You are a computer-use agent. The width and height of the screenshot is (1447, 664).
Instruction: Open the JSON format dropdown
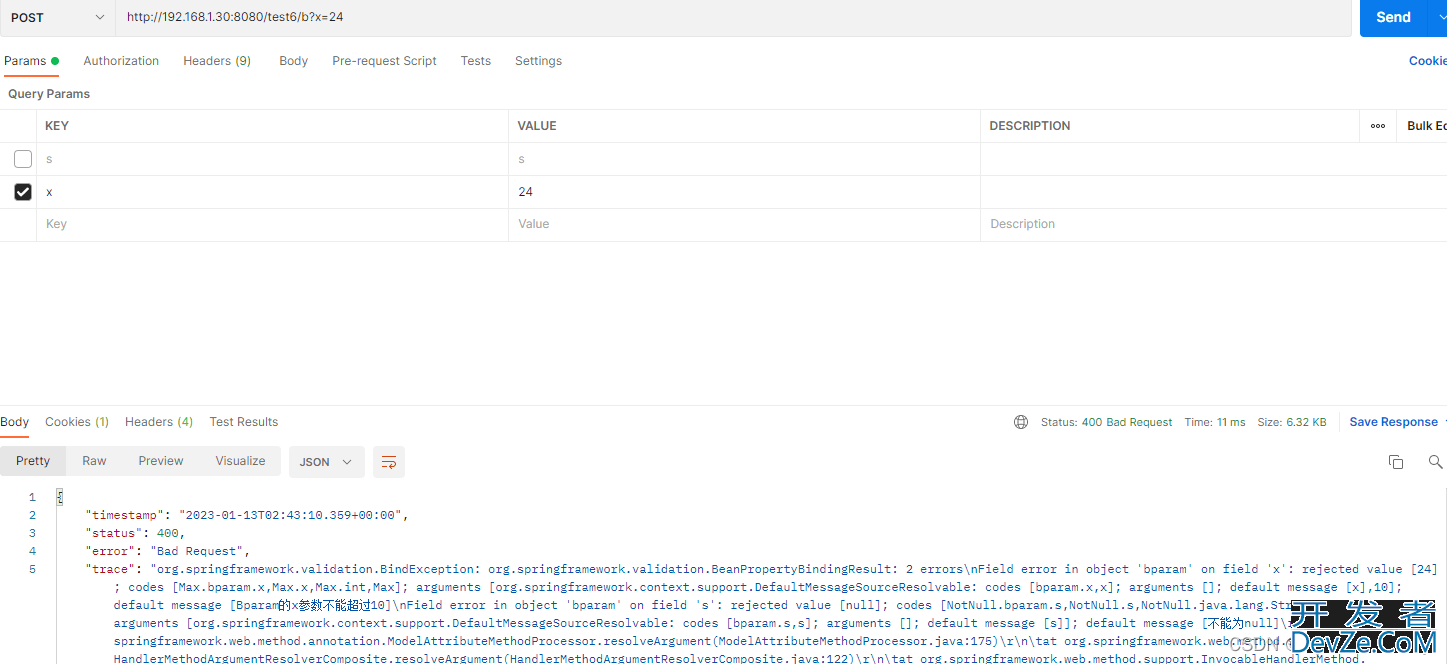click(327, 462)
